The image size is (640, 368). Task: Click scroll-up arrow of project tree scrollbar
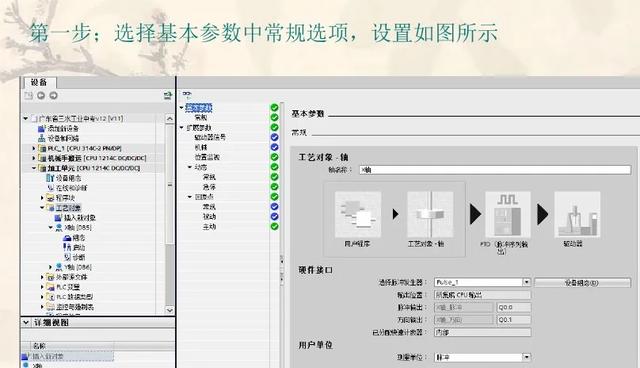(x=170, y=119)
